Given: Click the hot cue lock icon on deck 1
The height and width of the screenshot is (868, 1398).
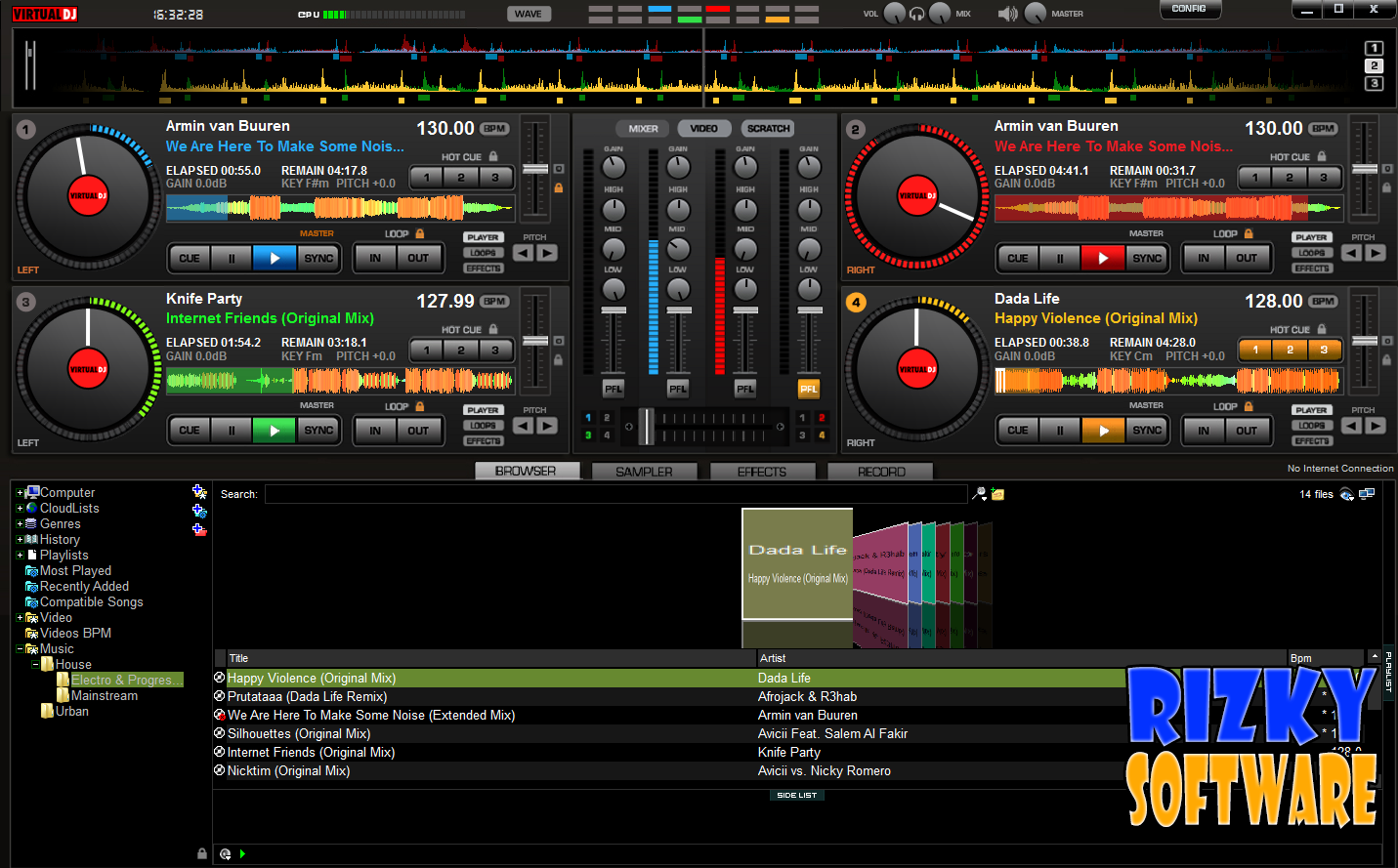Looking at the screenshot, I should point(493,156).
